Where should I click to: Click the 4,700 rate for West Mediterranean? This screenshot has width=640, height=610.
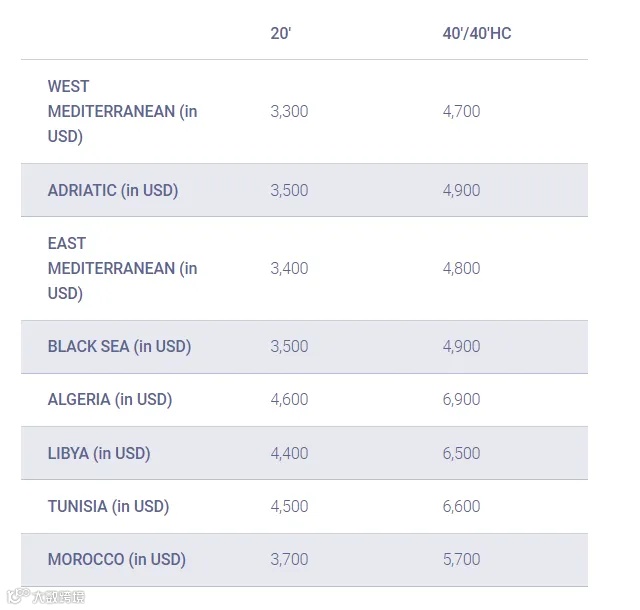tap(461, 111)
